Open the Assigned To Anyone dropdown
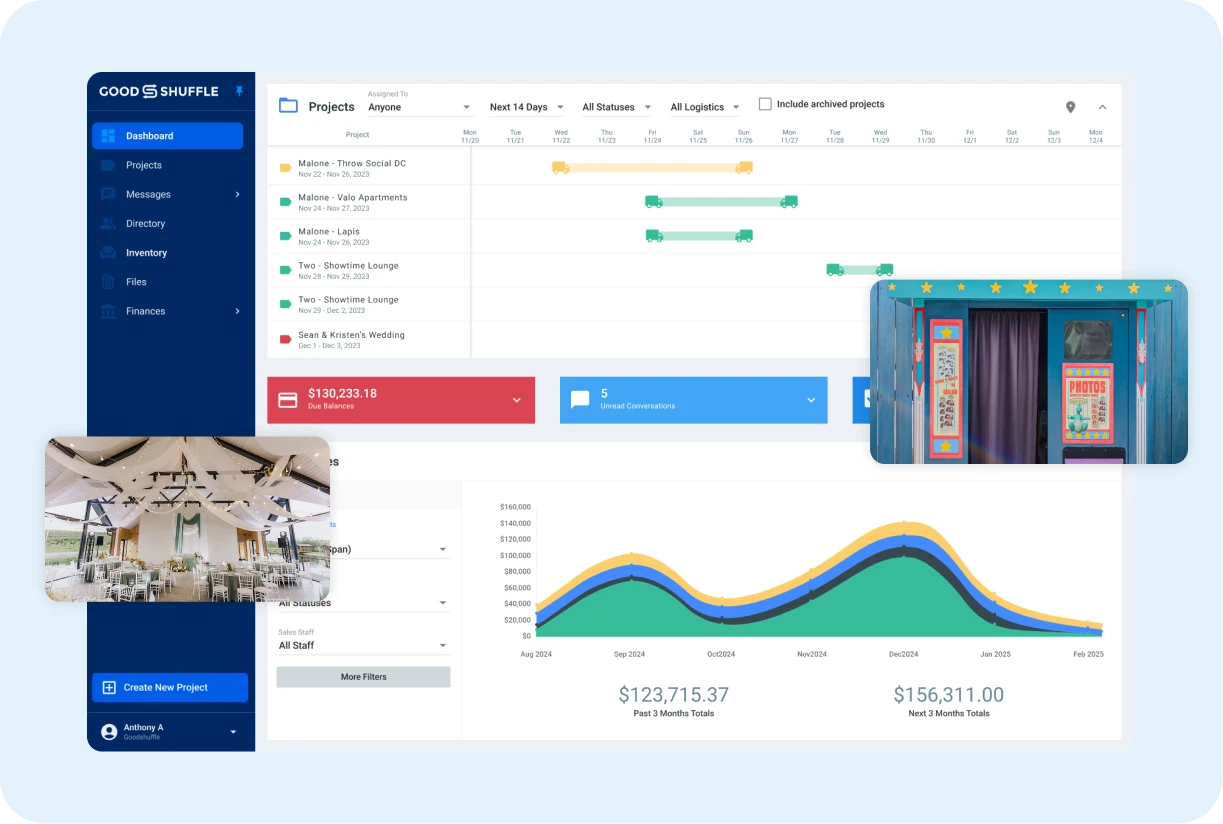This screenshot has height=824, width=1223. [419, 107]
